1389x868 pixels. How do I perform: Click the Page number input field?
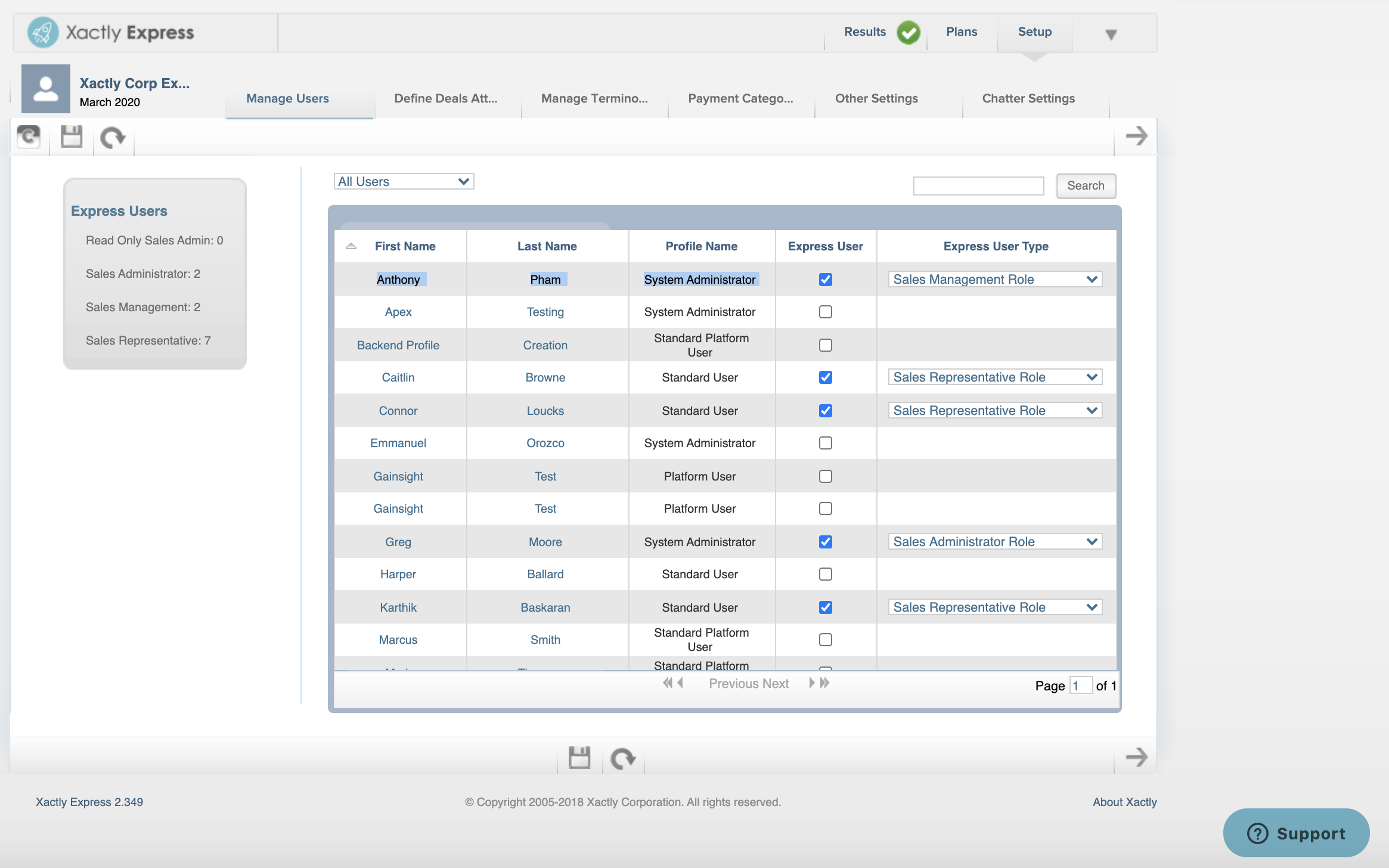click(1080, 686)
